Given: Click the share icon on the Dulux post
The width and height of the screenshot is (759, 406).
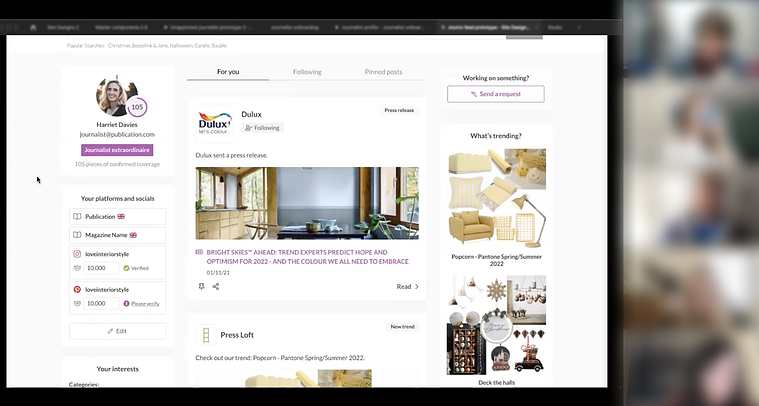Looking at the screenshot, I should [216, 286].
